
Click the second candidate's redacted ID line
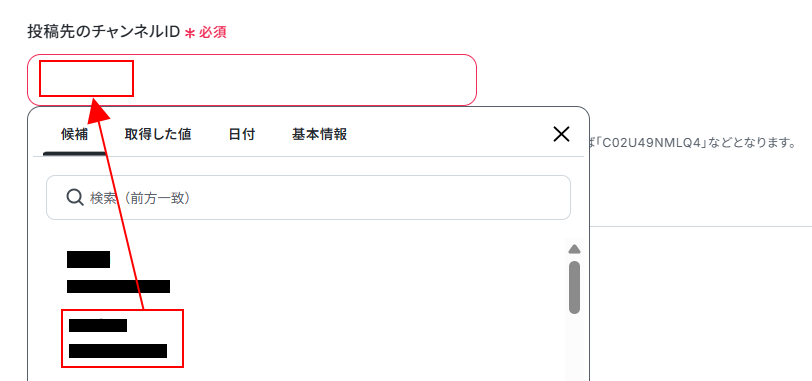[118, 351]
